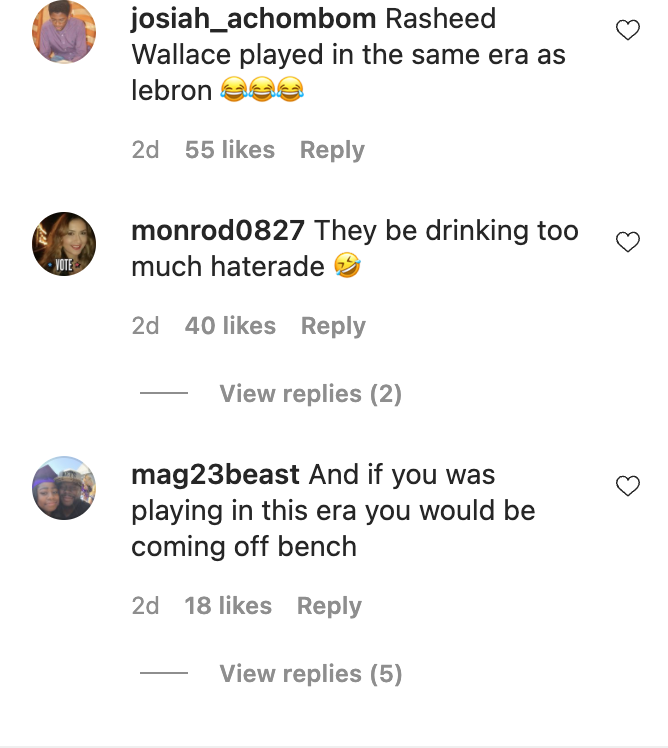Expand View replies (2) under monrod0827
668x748 pixels.
tap(310, 394)
